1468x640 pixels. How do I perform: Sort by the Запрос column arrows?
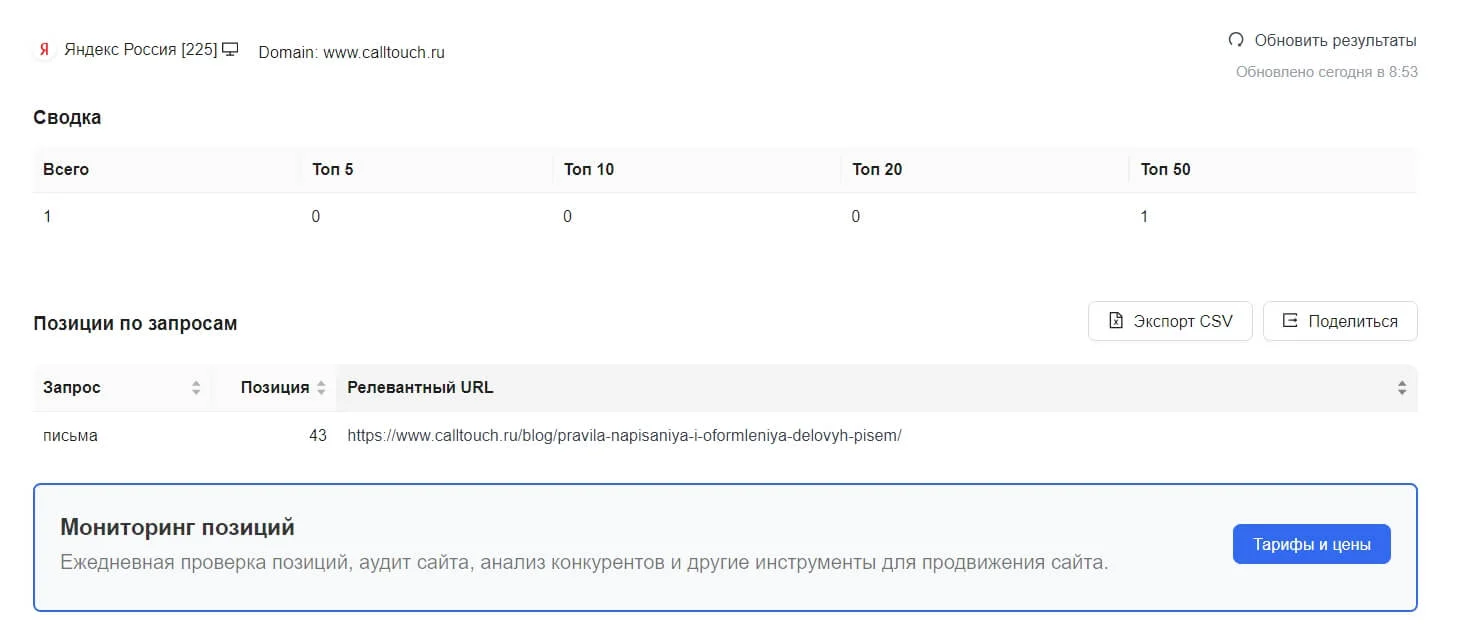pyautogui.click(x=196, y=388)
